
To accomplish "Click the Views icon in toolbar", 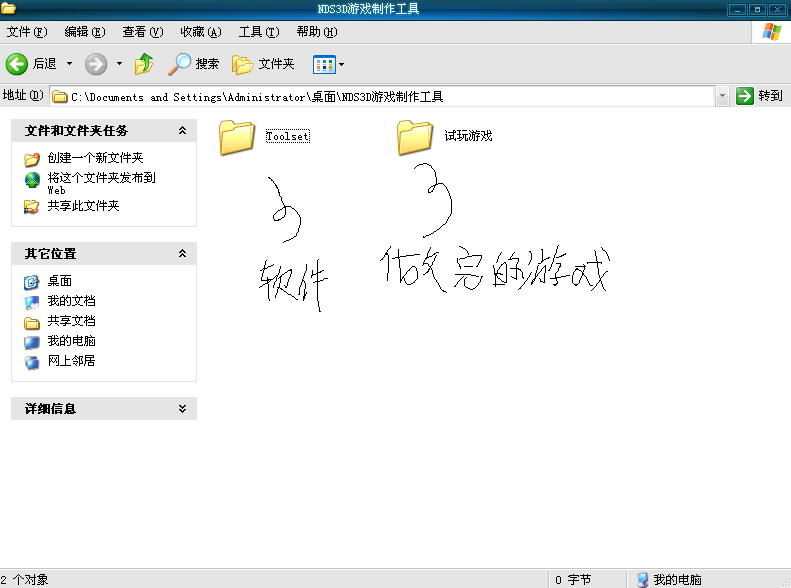I will click(324, 65).
